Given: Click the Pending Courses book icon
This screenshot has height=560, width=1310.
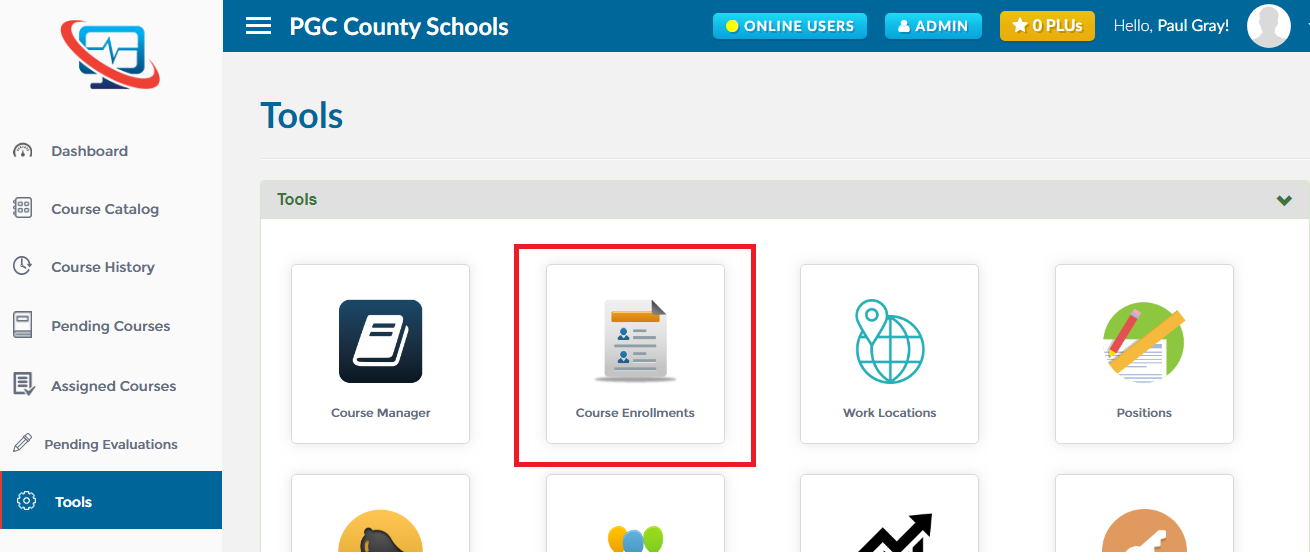Looking at the screenshot, I should point(22,325).
